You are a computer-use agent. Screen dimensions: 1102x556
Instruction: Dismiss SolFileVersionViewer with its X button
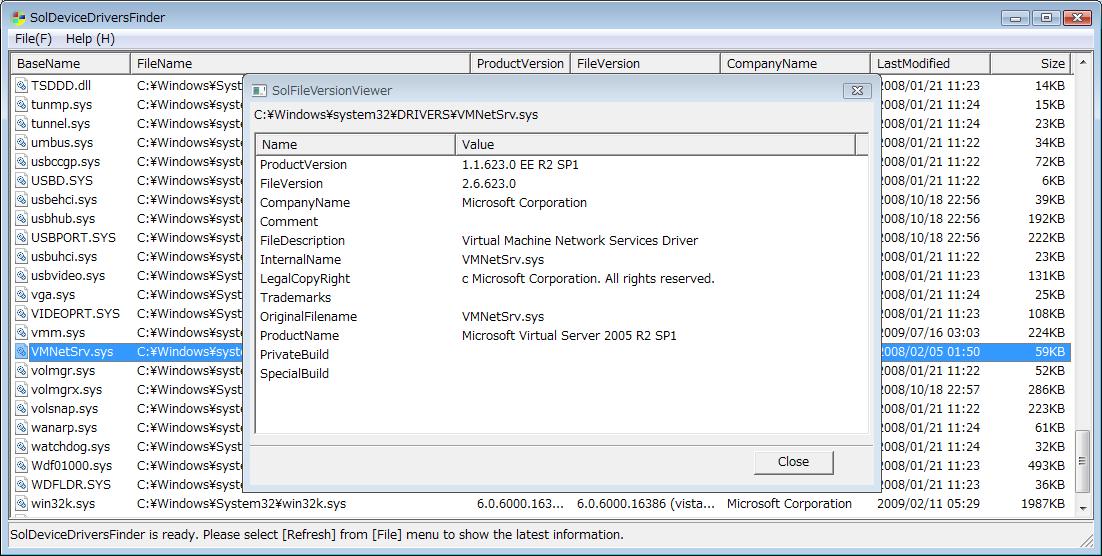(x=857, y=90)
